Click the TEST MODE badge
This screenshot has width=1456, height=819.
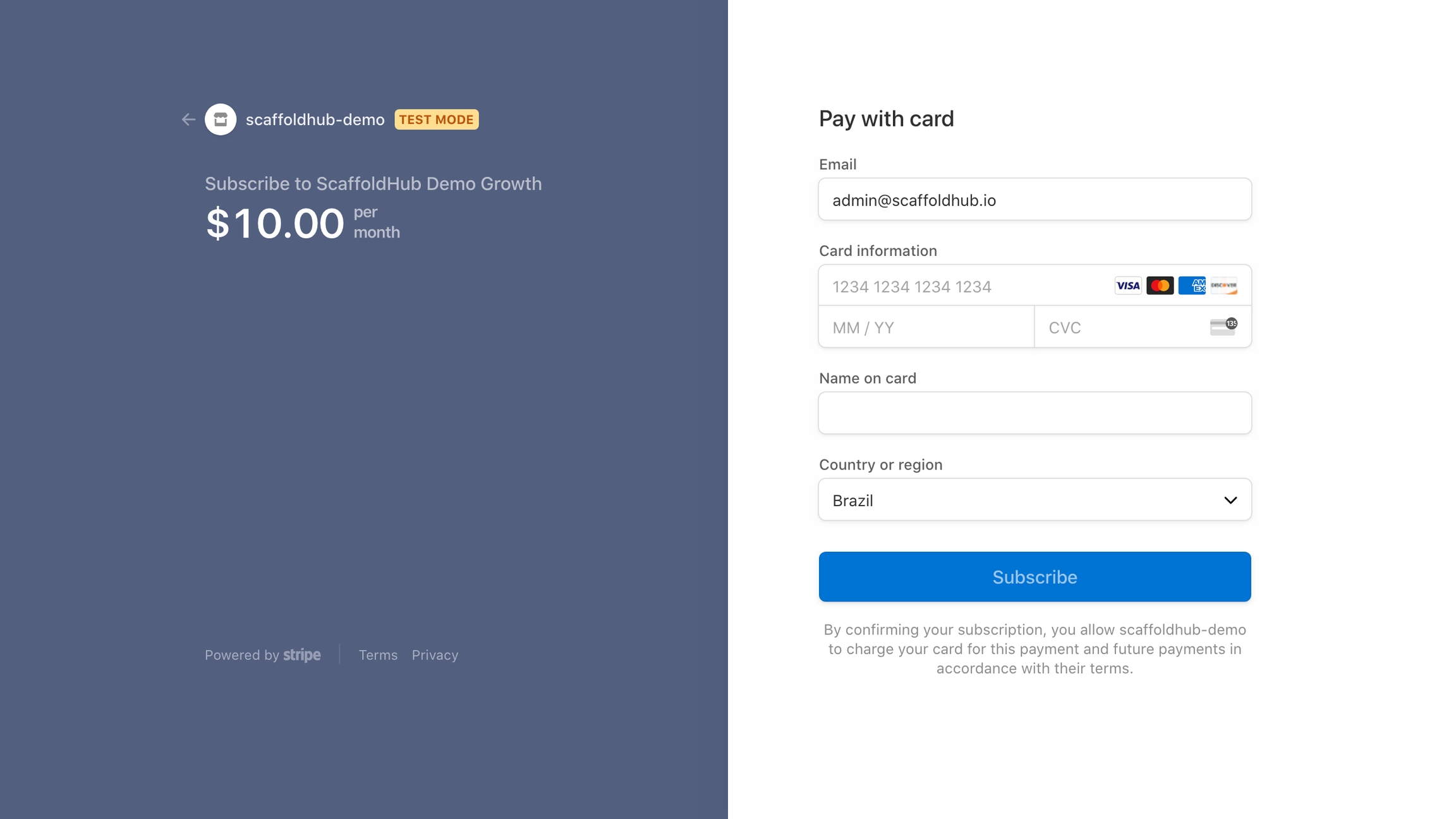click(x=437, y=119)
